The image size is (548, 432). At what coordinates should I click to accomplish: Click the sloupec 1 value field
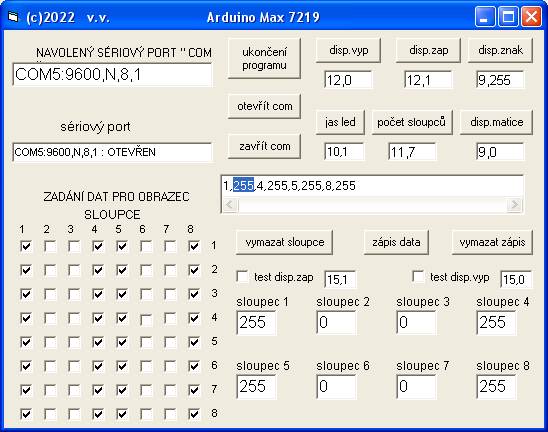256,323
